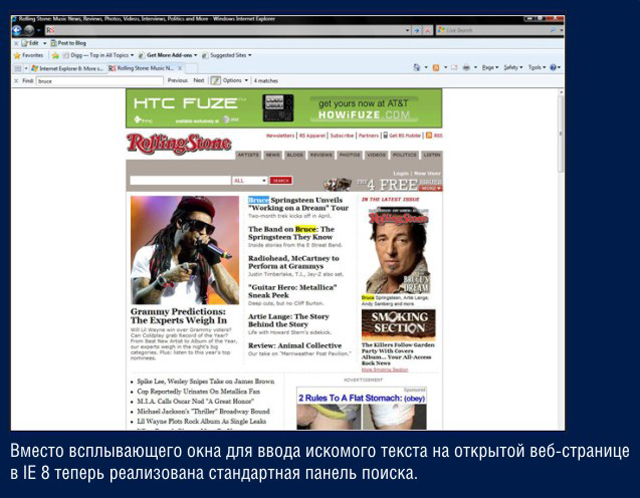Click the Rolling Stone logo
The image size is (640, 498).
point(179,144)
